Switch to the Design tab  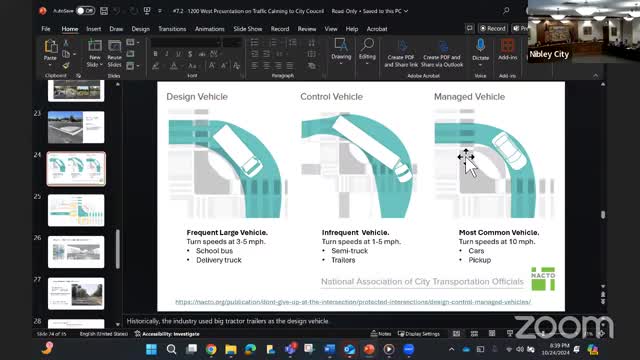coord(140,29)
